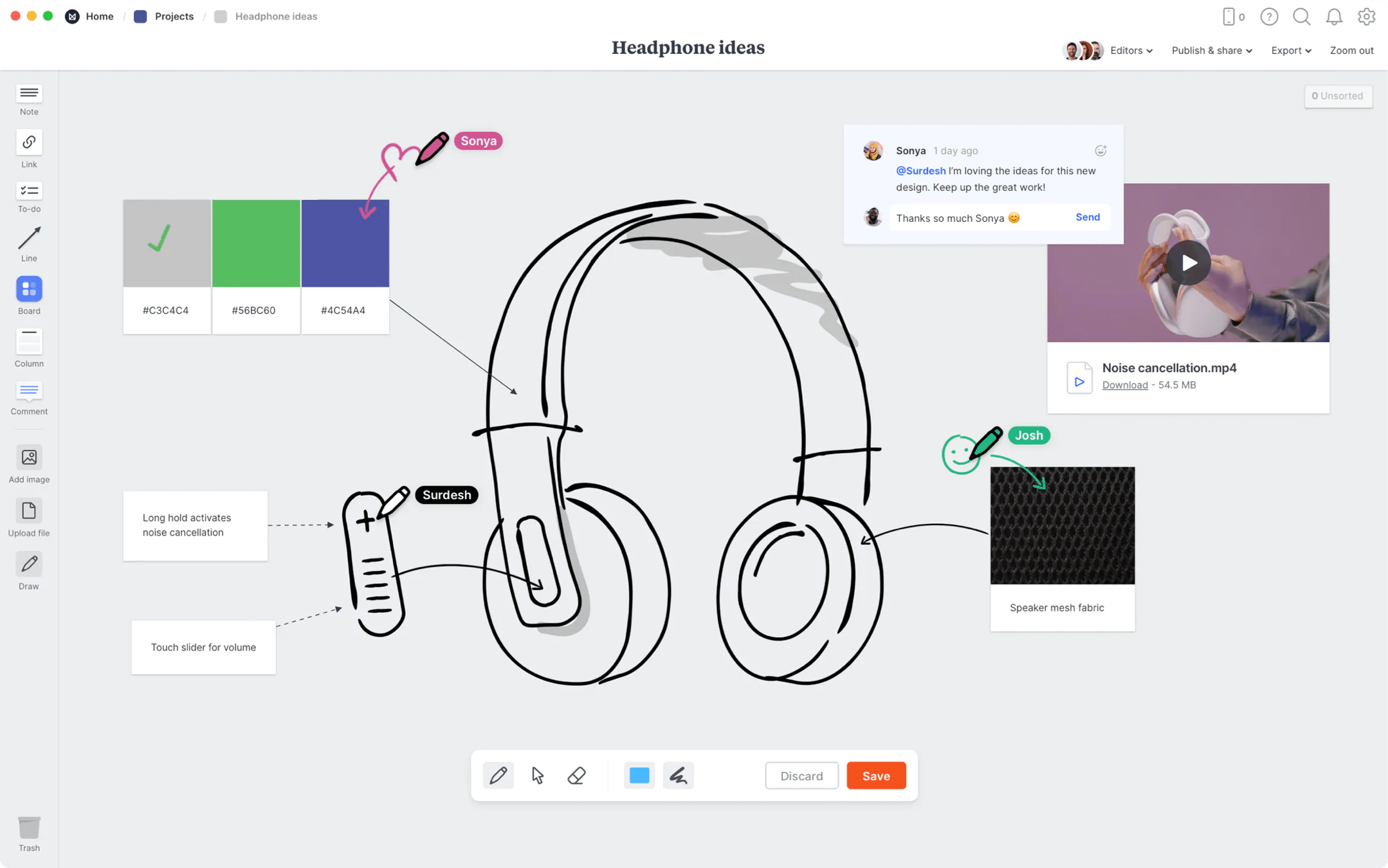
Task: Click Save to keep current changes
Action: [x=875, y=775]
